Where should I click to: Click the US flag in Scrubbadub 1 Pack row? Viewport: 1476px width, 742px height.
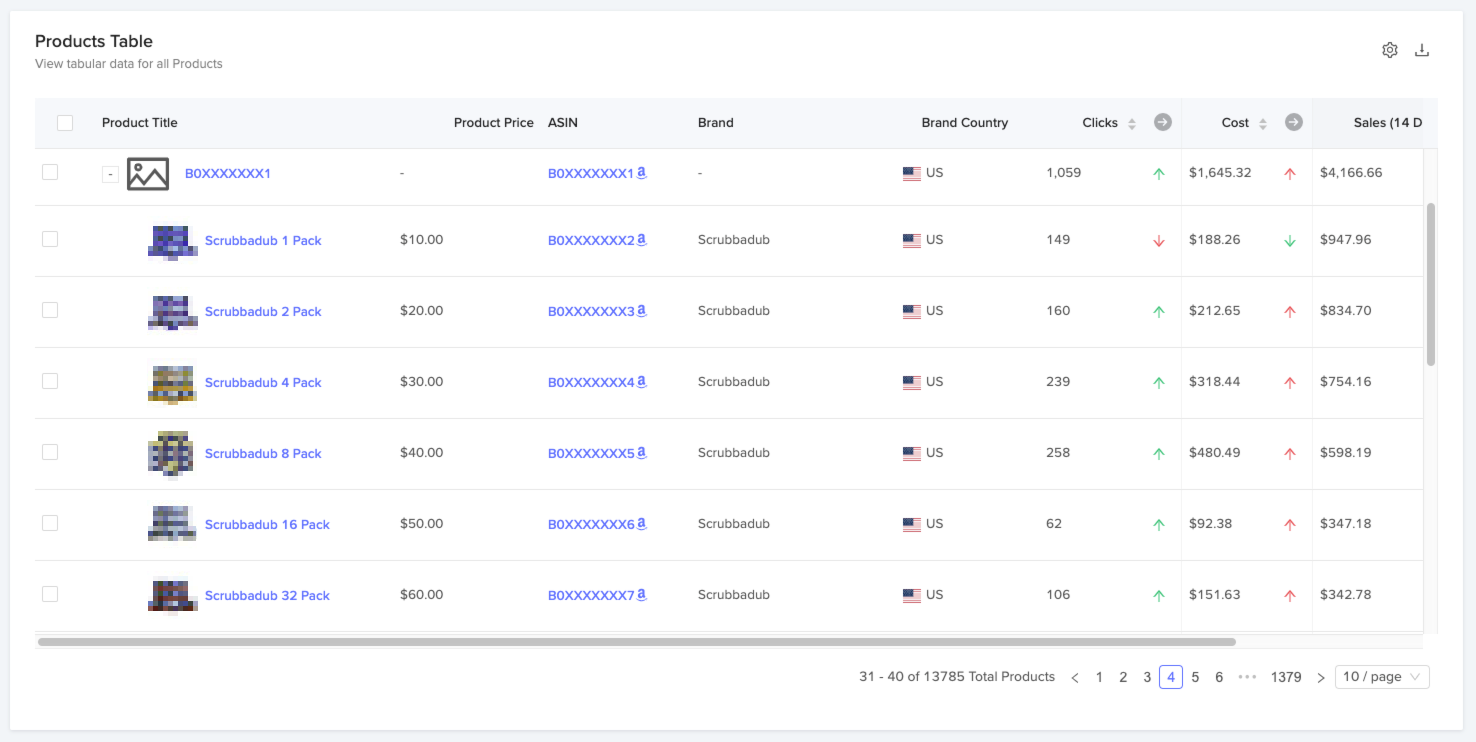tap(912, 240)
